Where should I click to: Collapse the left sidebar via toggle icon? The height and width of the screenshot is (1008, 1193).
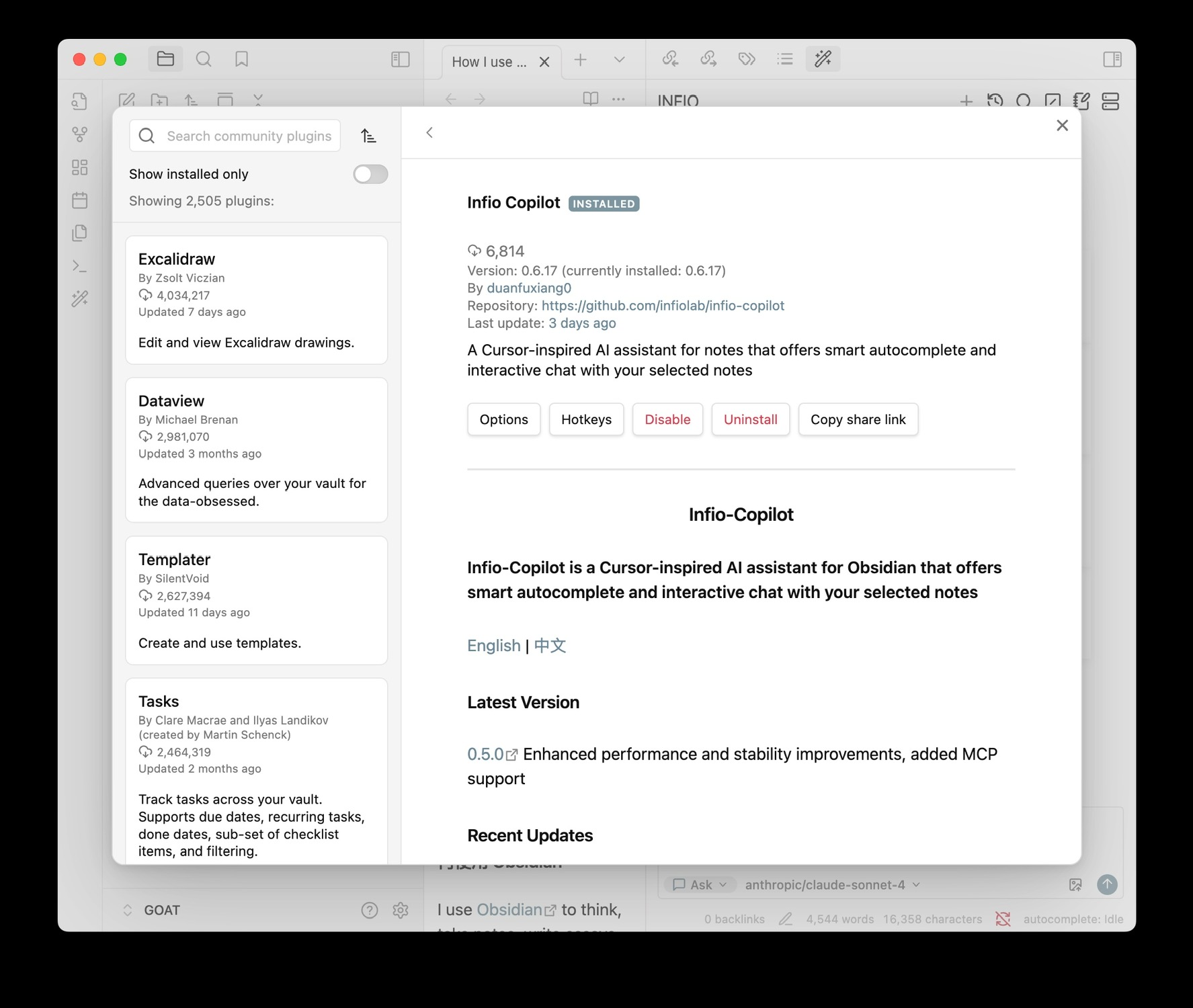pyautogui.click(x=401, y=59)
